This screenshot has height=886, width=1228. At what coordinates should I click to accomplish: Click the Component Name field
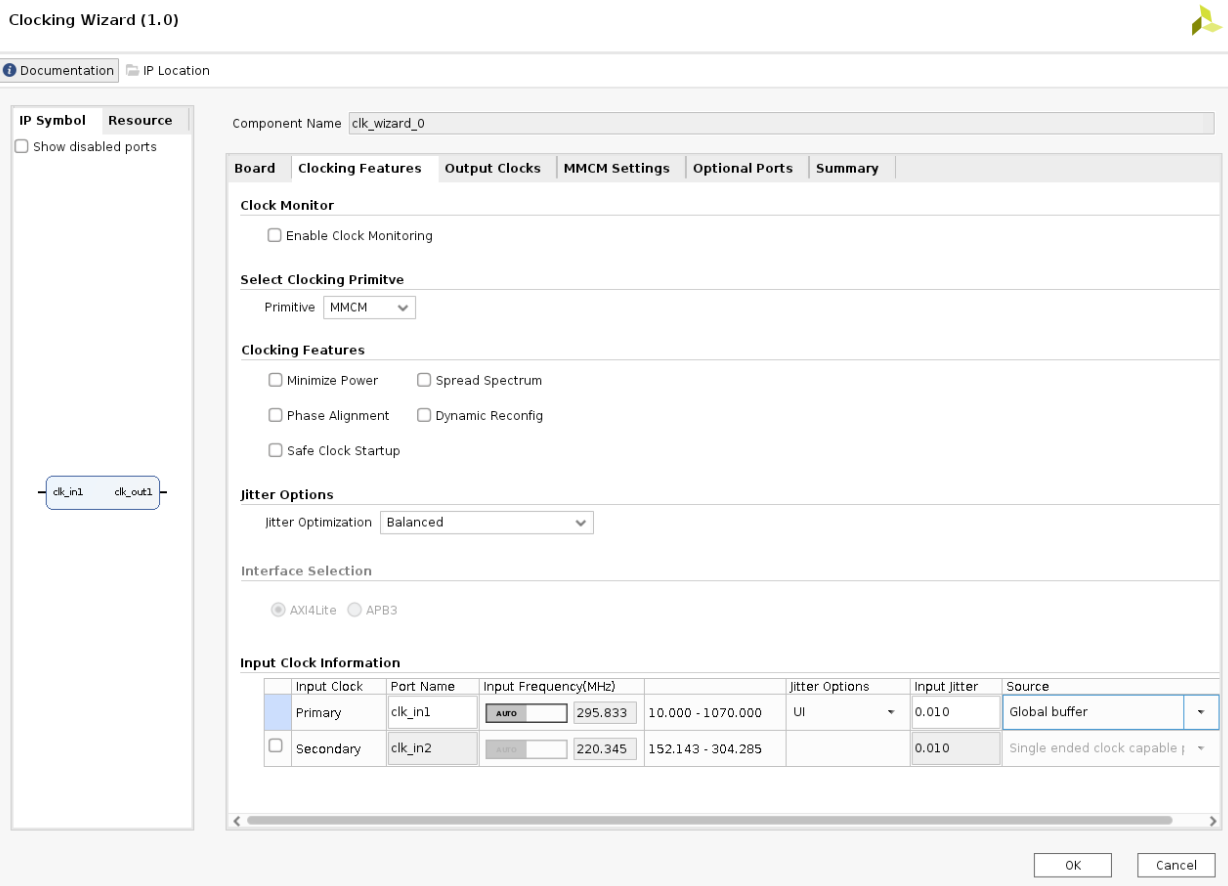(781, 124)
